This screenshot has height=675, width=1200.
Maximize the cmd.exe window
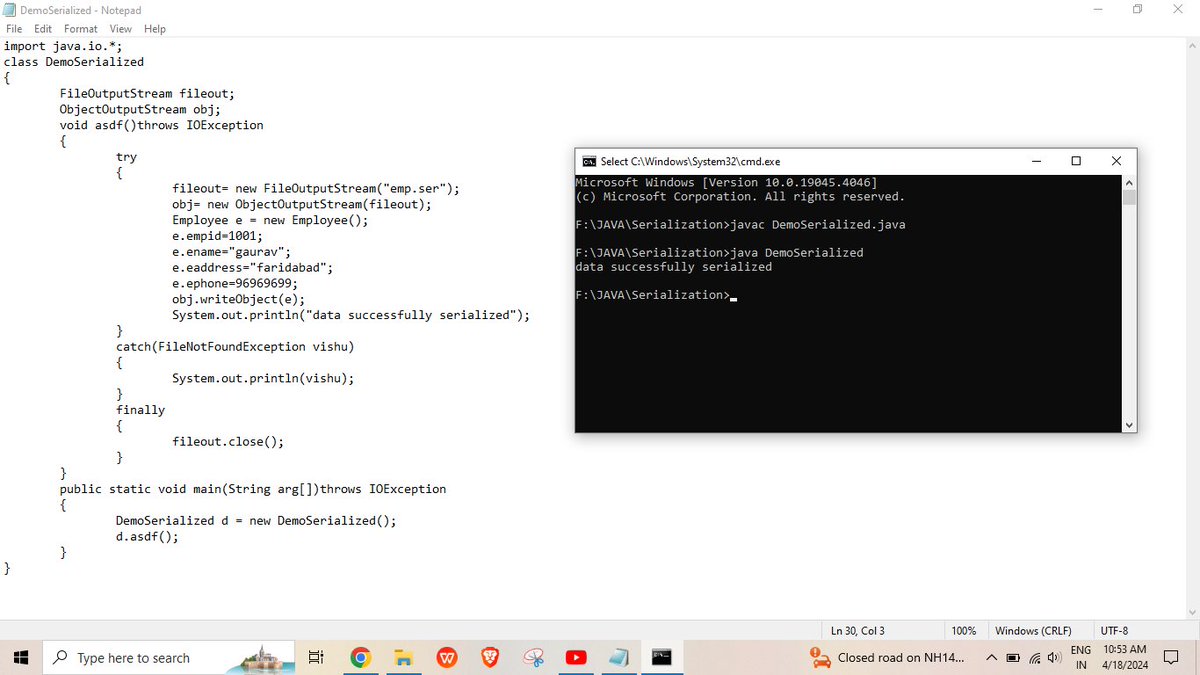1076,161
